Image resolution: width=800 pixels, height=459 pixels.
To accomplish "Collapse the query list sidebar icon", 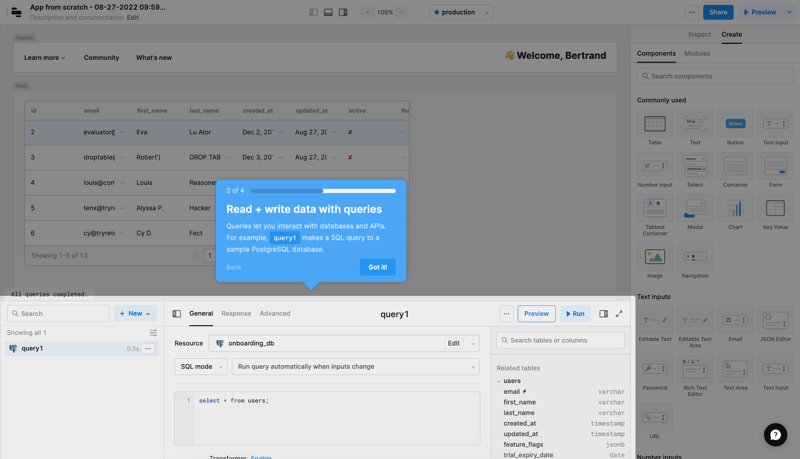I will [x=177, y=314].
